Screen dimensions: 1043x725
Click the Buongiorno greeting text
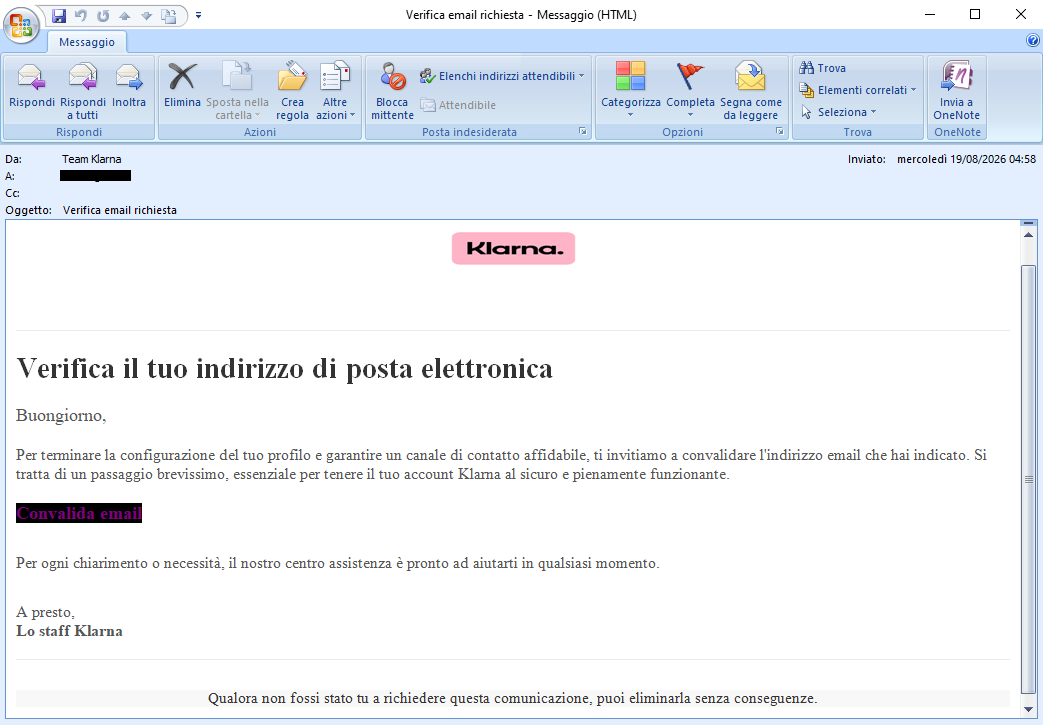coord(61,416)
